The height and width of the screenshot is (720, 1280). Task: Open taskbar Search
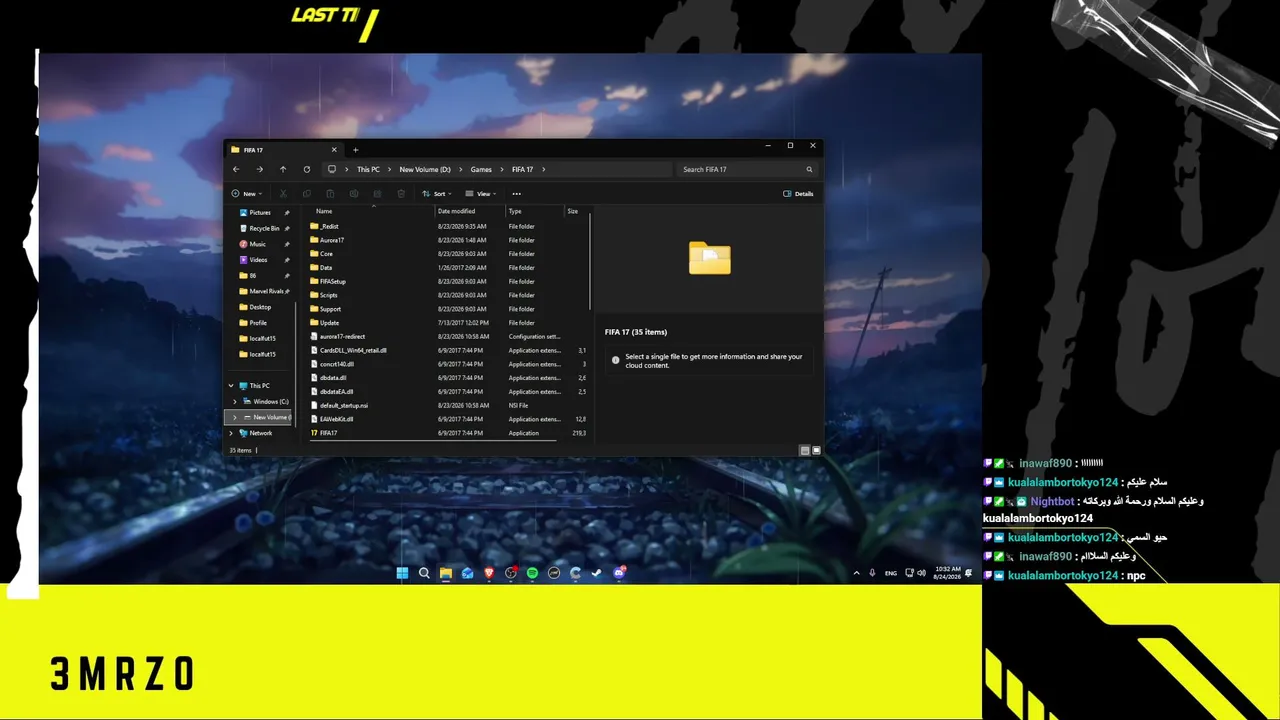(x=424, y=573)
